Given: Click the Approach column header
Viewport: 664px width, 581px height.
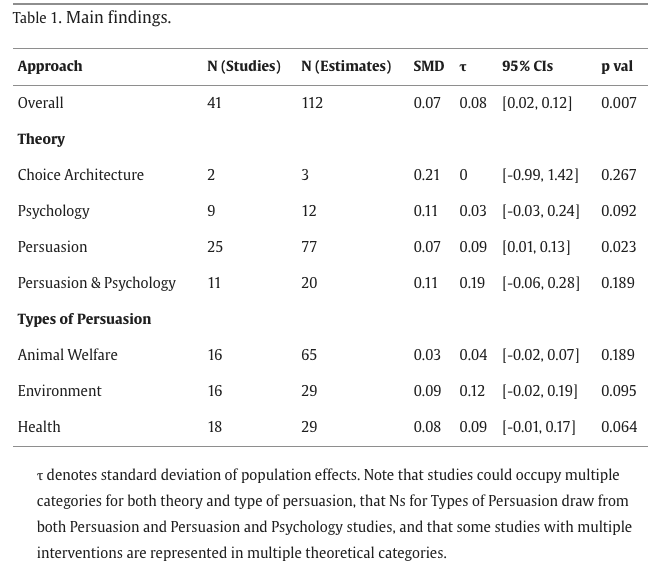Looking at the screenshot, I should pos(50,67).
